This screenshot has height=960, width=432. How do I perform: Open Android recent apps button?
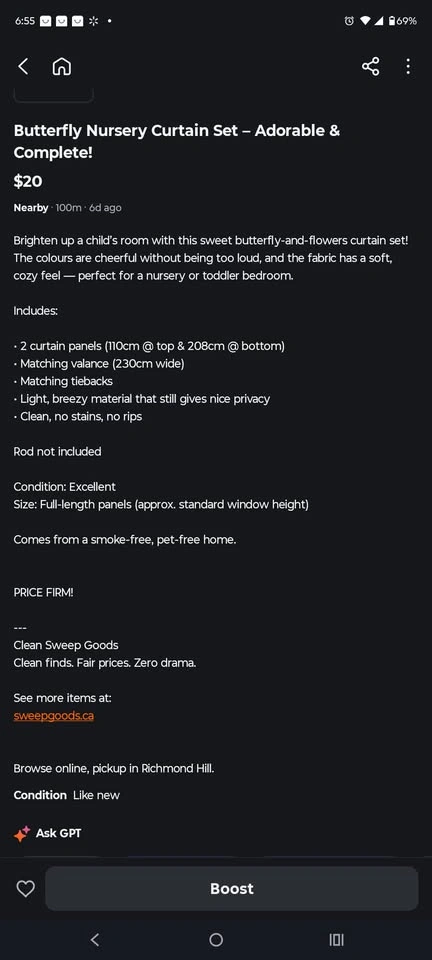coord(337,940)
